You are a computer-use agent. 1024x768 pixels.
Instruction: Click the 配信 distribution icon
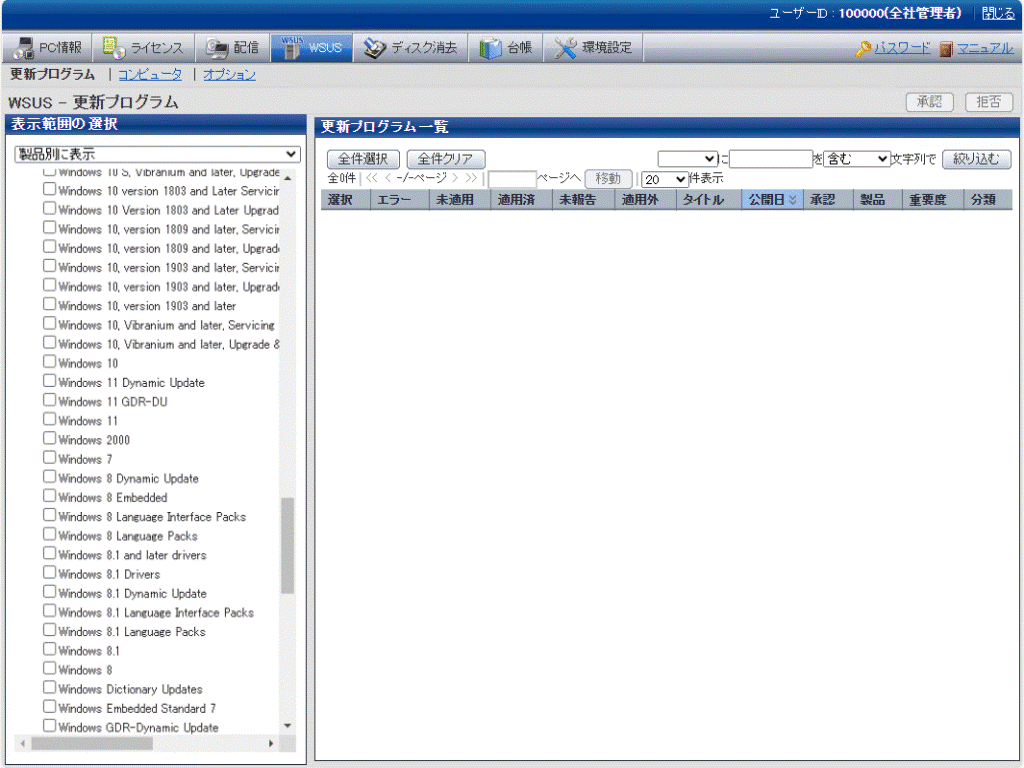point(217,48)
